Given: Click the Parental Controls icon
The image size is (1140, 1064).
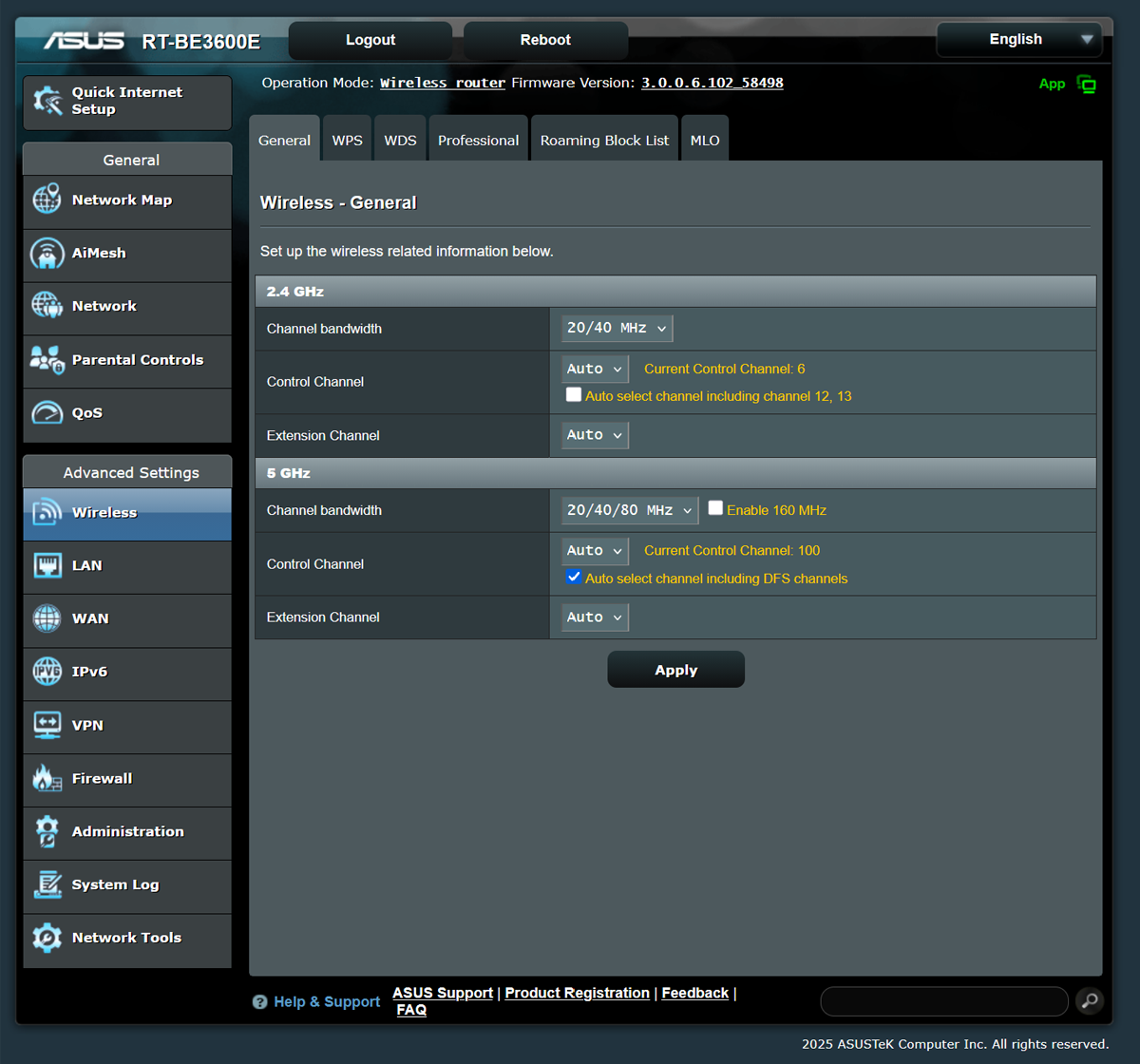Looking at the screenshot, I should [x=47, y=360].
